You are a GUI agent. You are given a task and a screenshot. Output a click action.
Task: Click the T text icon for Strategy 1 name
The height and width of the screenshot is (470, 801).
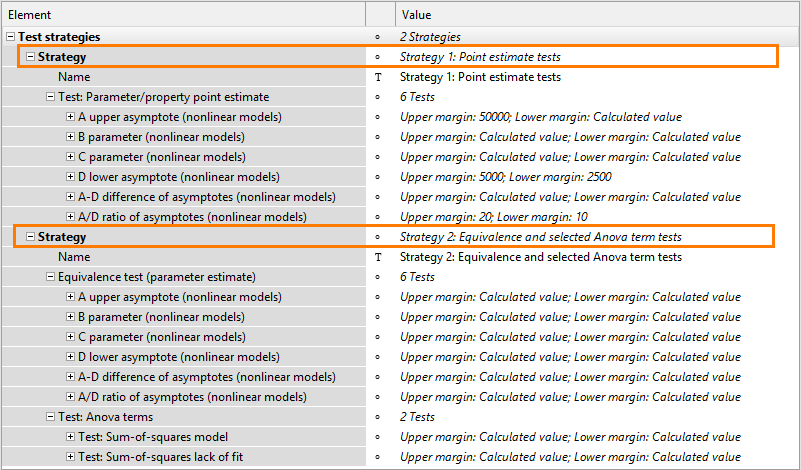pos(378,77)
